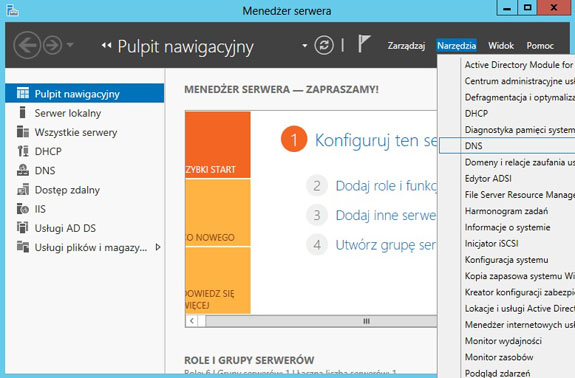Image resolution: width=575 pixels, height=378 pixels.
Task: Open Domeny i relacje zaufania menu entry
Action: point(506,162)
